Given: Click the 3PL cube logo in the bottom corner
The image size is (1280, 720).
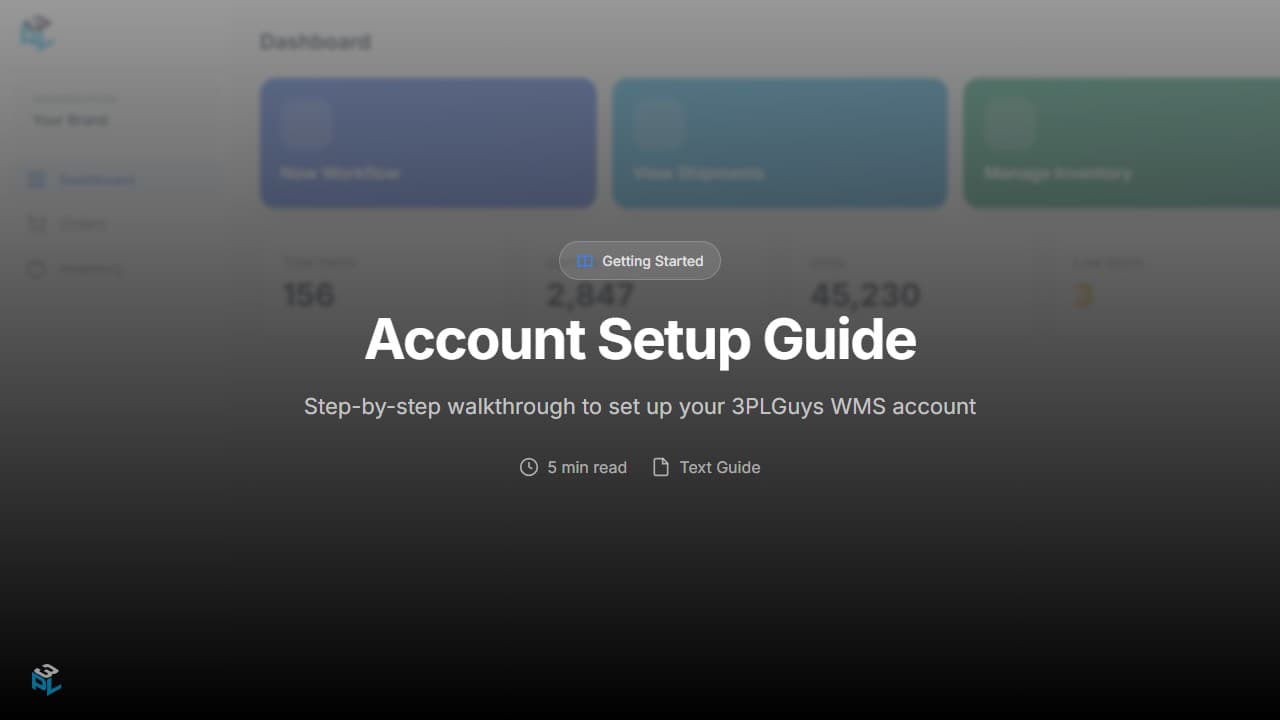Looking at the screenshot, I should pos(46,679).
